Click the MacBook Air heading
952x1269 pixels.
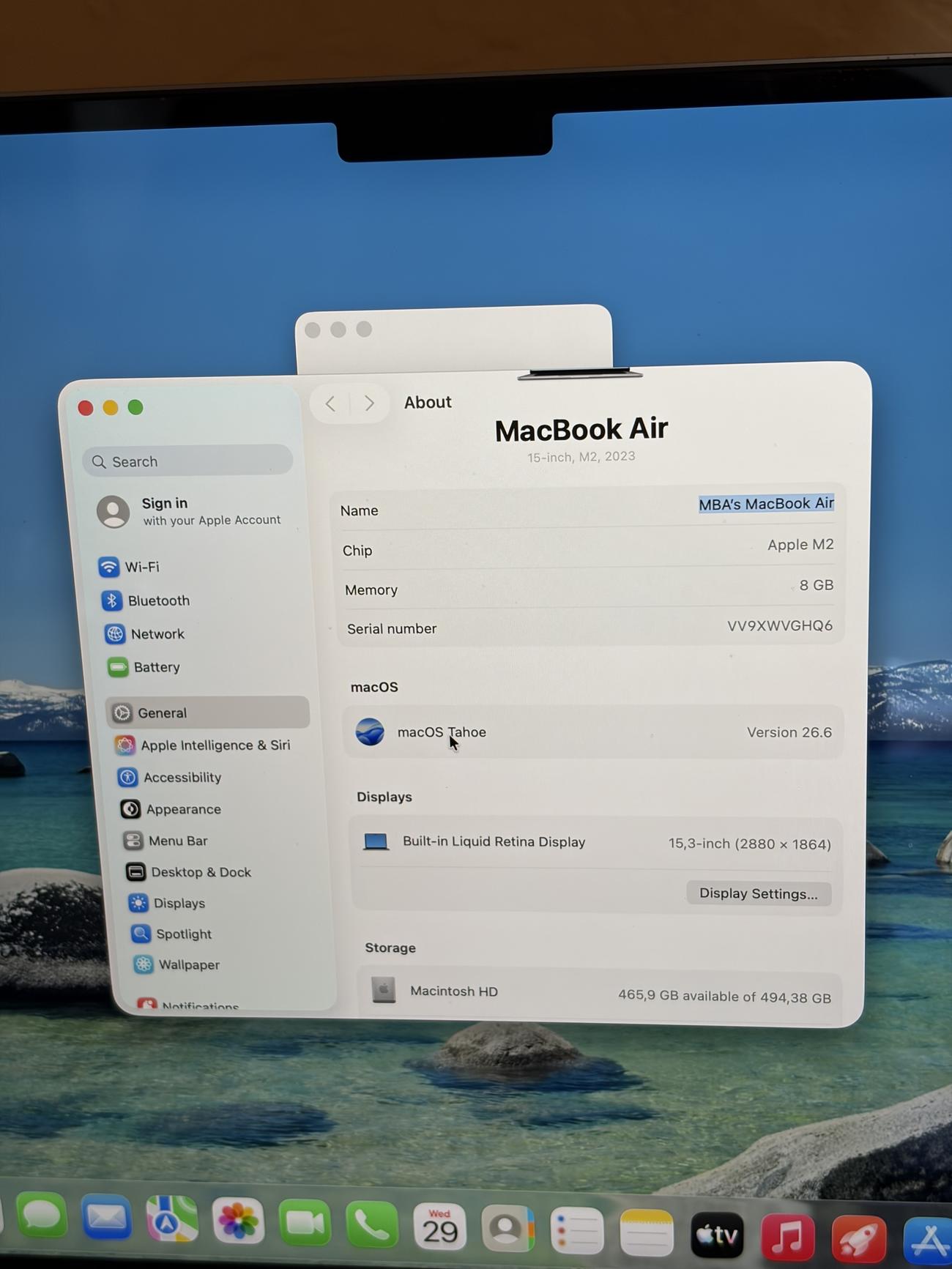pyautogui.click(x=581, y=429)
